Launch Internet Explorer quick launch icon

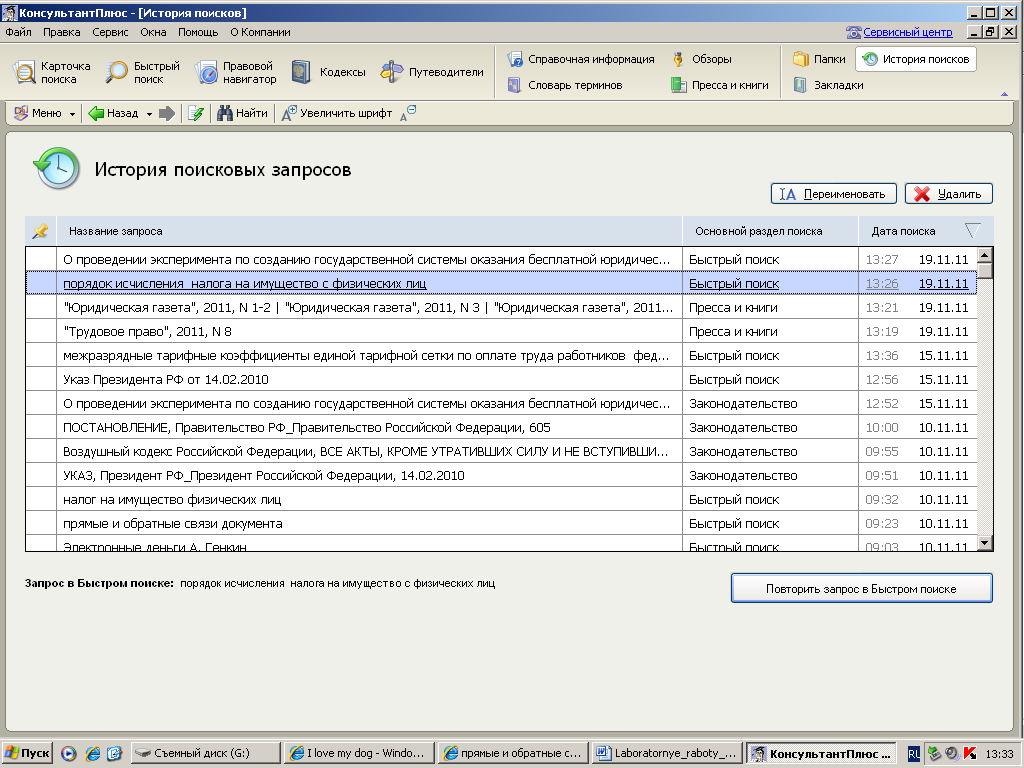tap(93, 754)
